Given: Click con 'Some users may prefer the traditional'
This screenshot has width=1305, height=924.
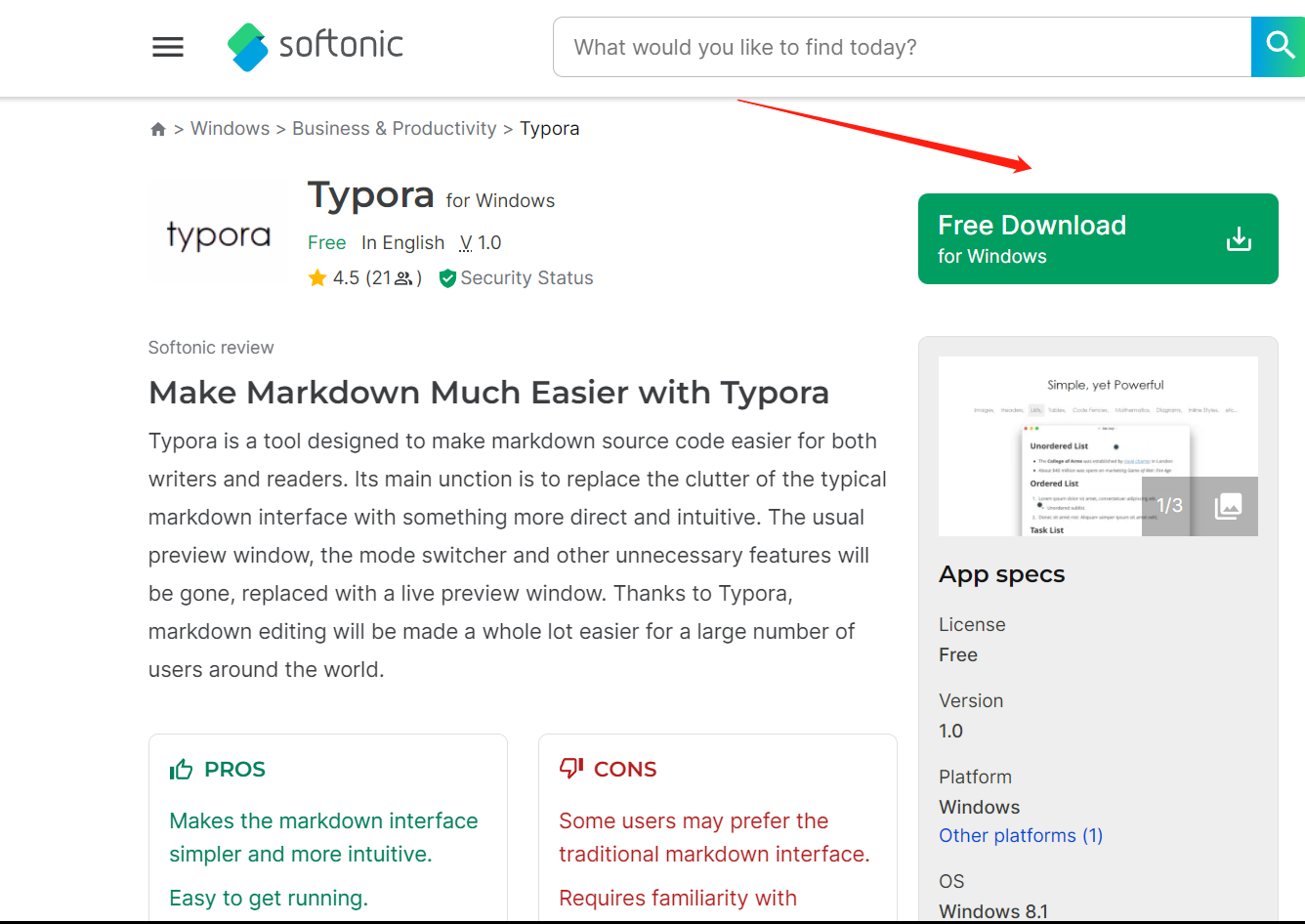Looking at the screenshot, I should [x=714, y=837].
